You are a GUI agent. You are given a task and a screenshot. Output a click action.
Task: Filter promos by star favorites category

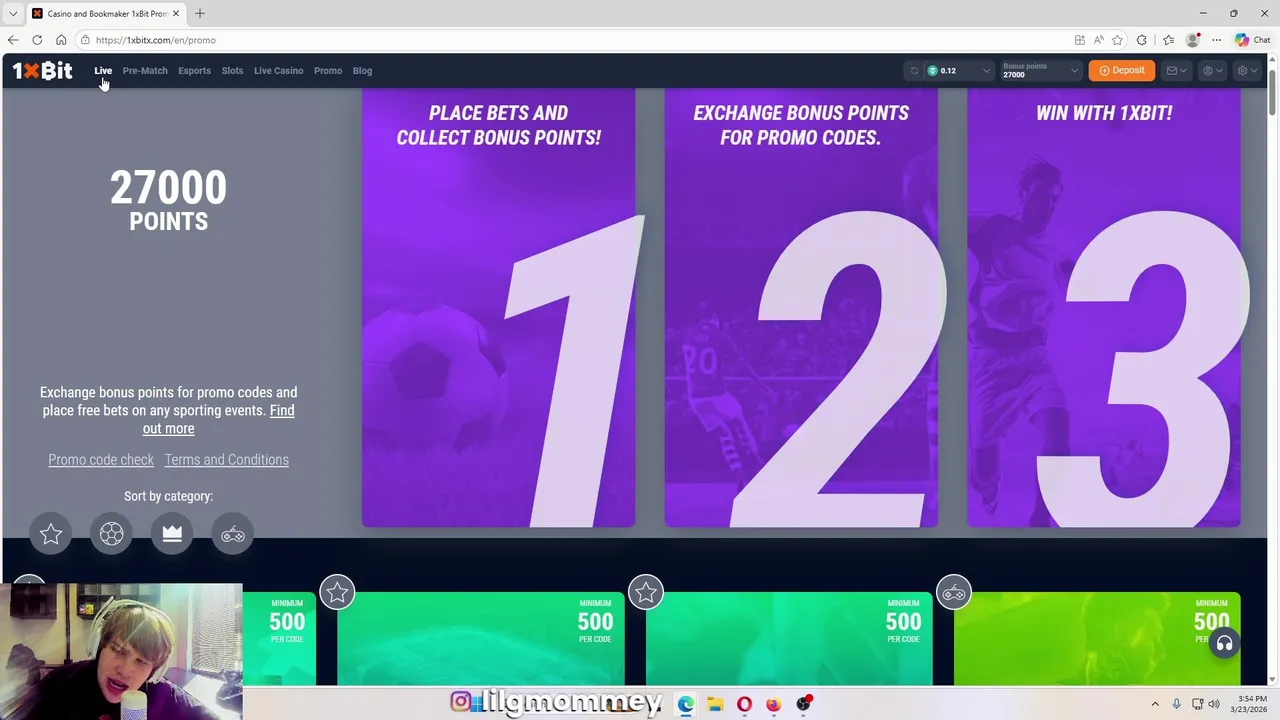click(x=51, y=534)
